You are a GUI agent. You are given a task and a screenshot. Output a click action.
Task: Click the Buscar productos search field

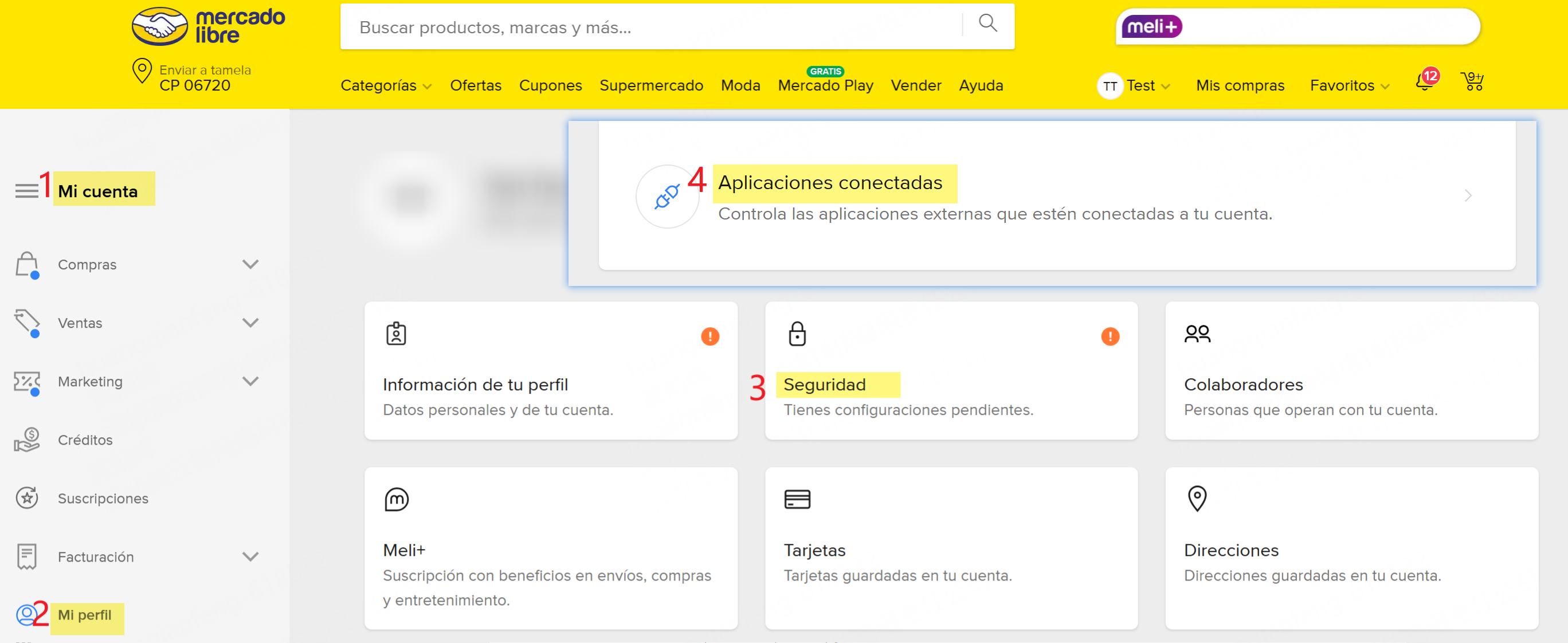[x=651, y=27]
